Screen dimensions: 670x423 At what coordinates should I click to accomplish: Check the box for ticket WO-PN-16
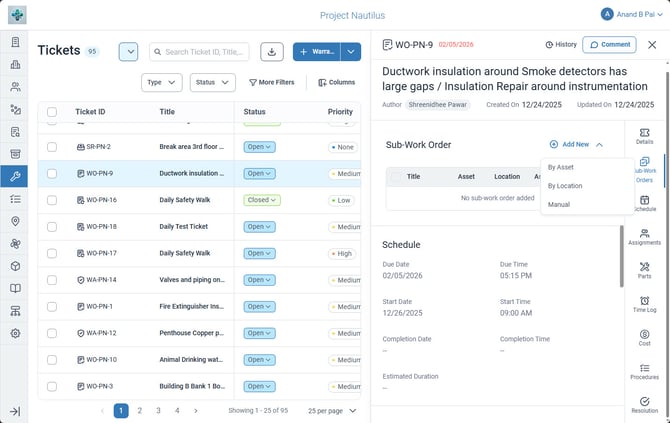click(x=52, y=200)
